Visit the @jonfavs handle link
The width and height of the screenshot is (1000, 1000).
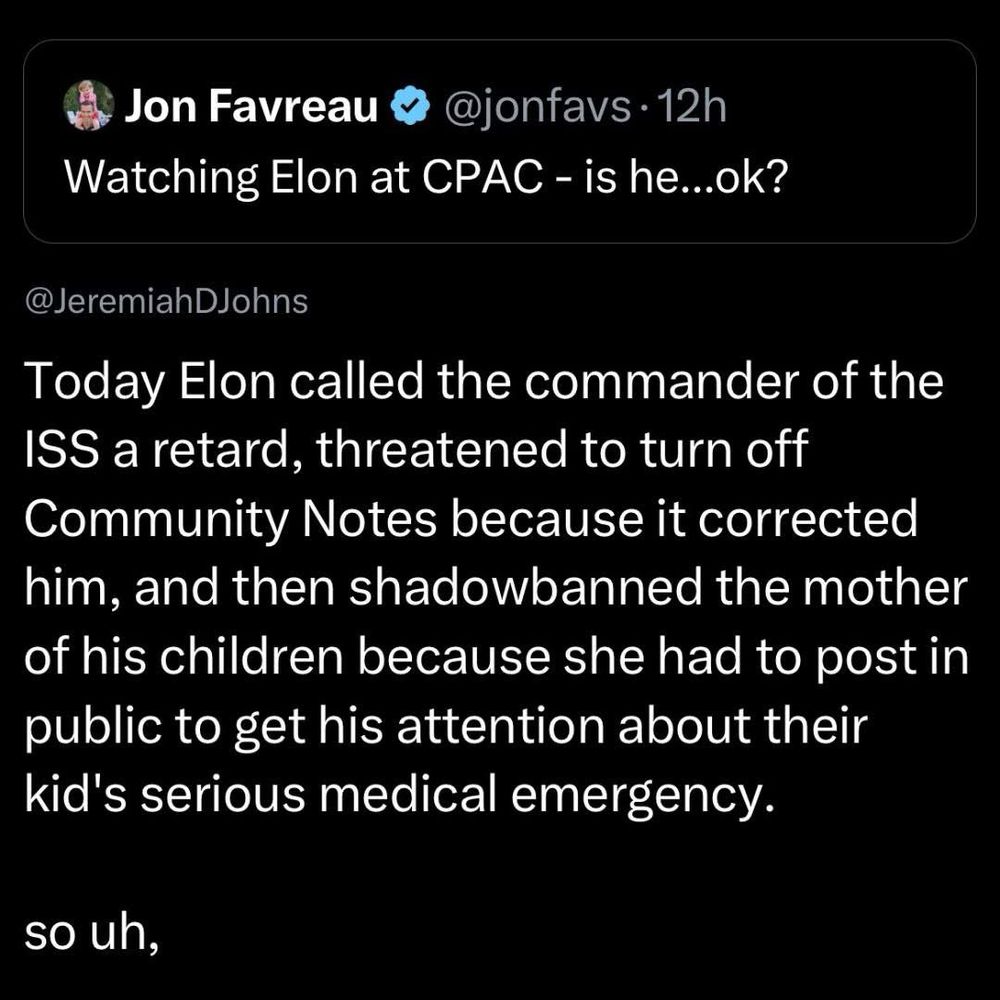[x=538, y=108]
